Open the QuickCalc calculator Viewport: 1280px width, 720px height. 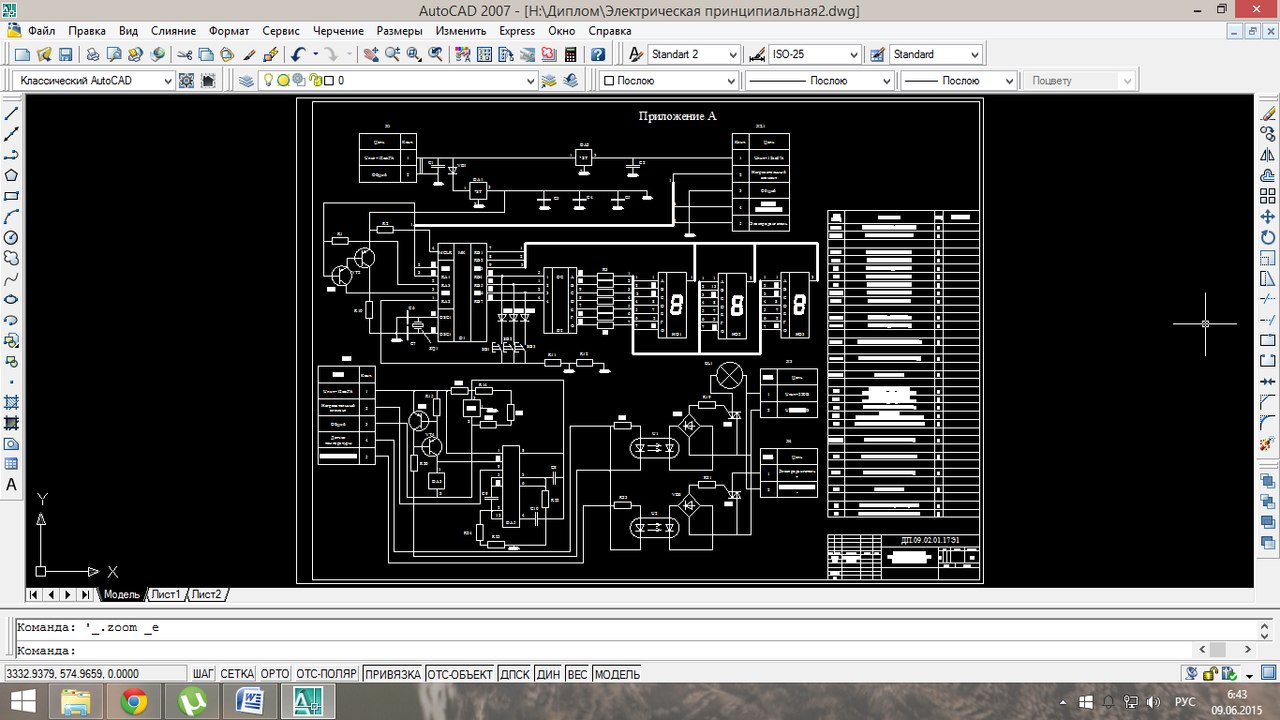click(569, 54)
